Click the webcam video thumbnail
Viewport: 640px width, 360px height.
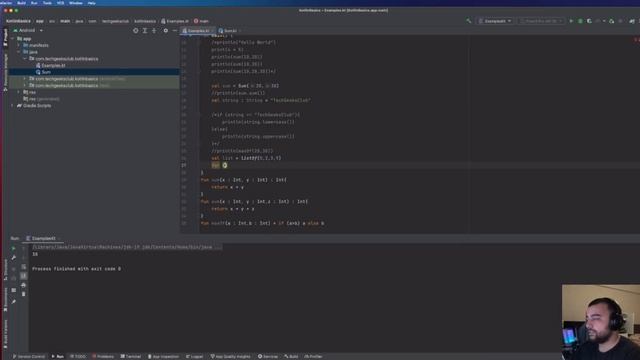click(601, 322)
